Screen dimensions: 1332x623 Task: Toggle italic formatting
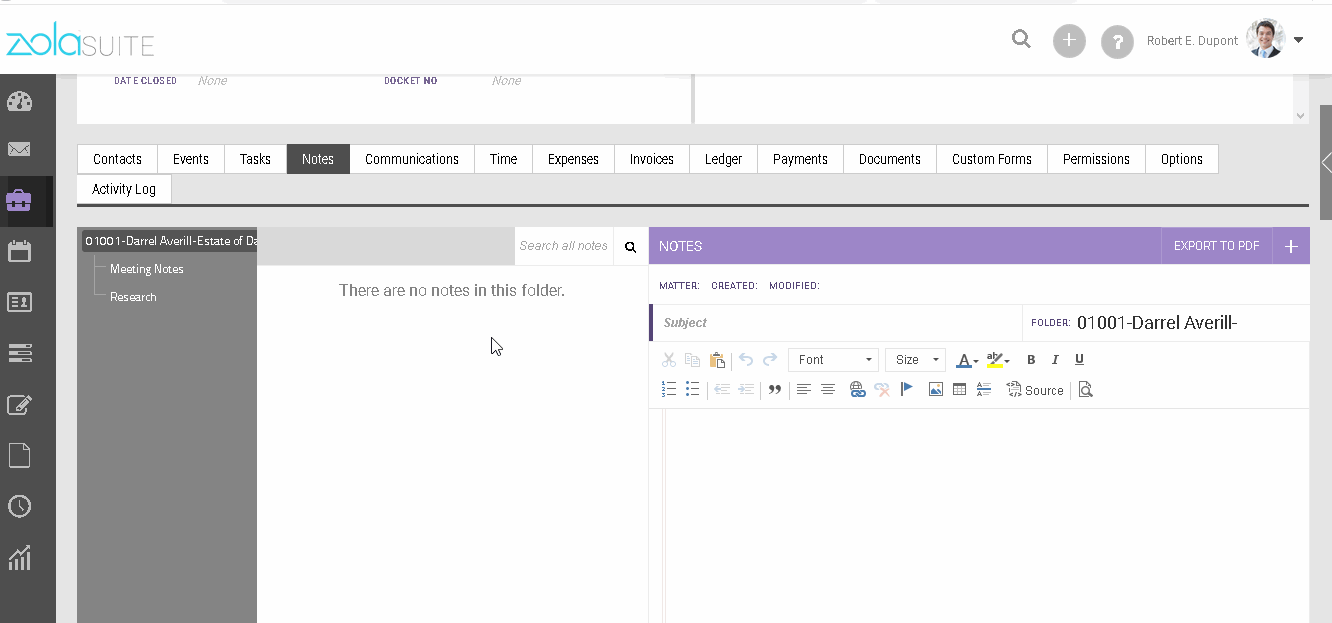pos(1055,360)
